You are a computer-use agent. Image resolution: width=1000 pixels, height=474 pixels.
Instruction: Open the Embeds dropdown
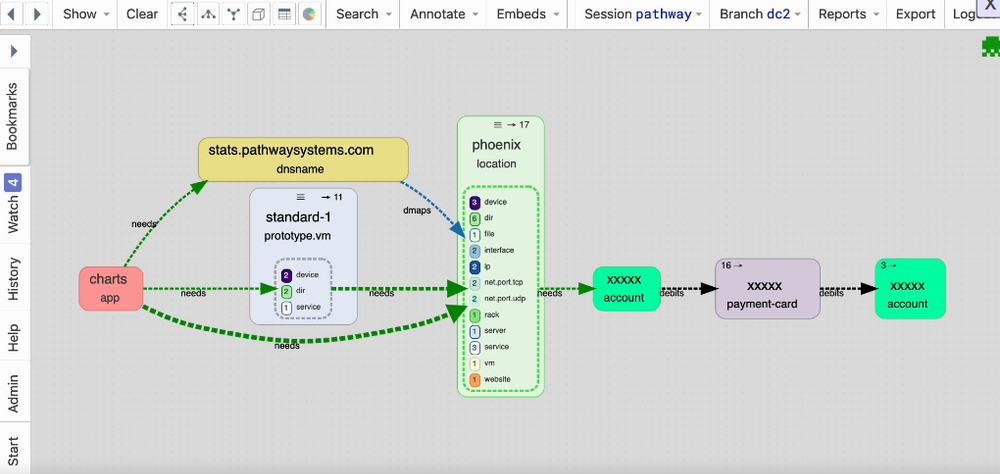(527, 14)
